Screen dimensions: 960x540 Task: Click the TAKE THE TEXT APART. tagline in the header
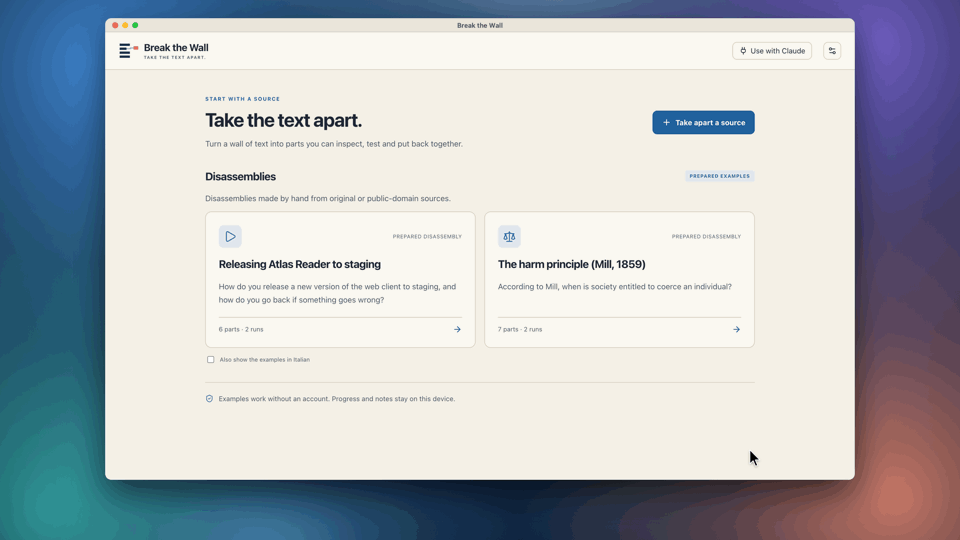tap(174, 58)
